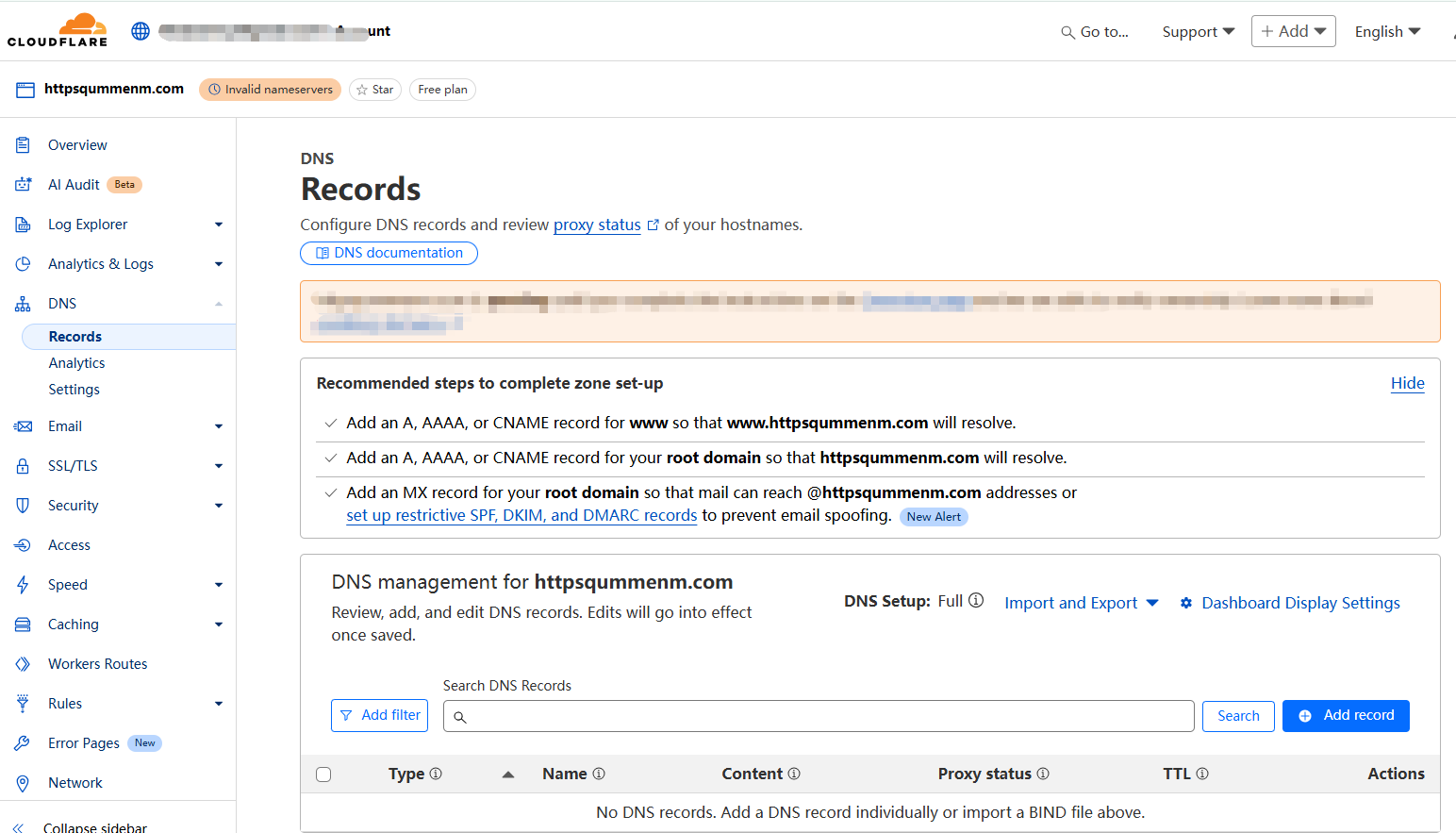The image size is (1456, 833).
Task: Expand the Log Explorer menu
Action: pyautogui.click(x=219, y=225)
